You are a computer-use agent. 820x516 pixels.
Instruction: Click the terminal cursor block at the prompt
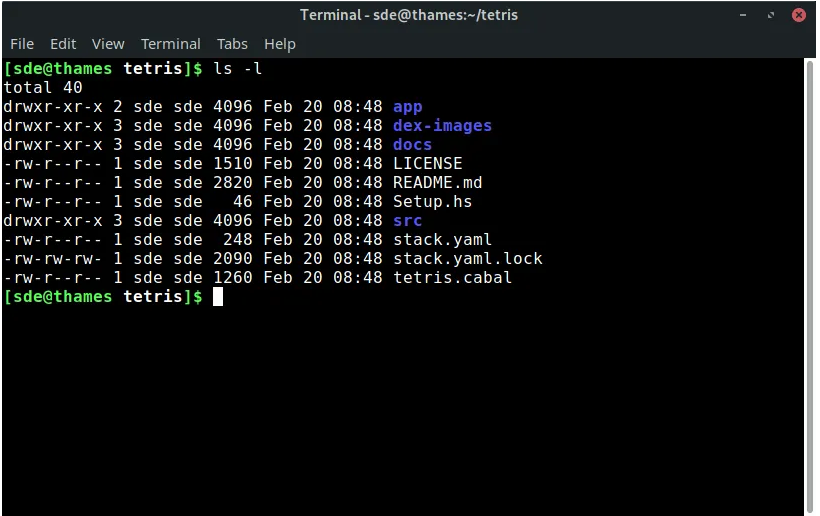(218, 296)
